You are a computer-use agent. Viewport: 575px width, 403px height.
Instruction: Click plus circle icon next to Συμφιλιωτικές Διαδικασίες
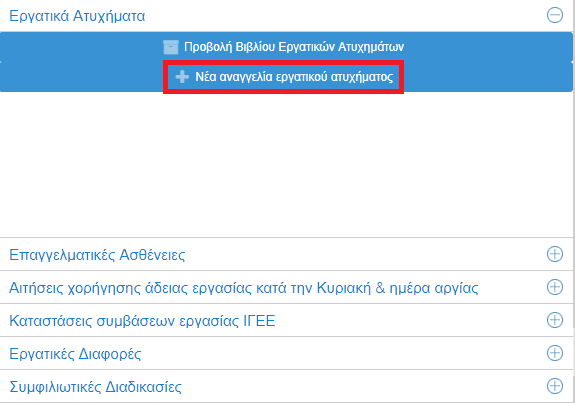coord(554,386)
